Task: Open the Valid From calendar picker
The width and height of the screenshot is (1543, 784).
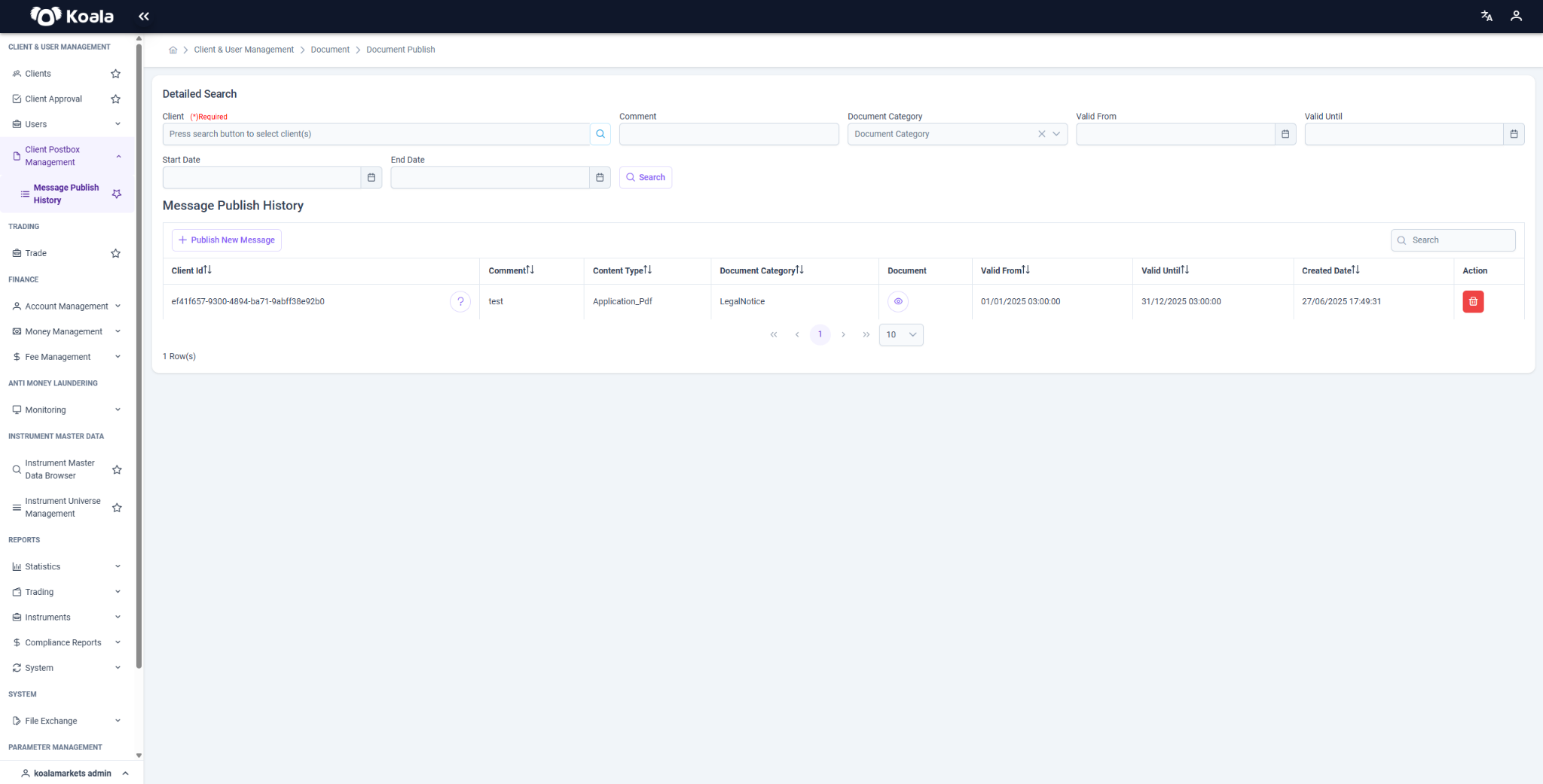Action: click(x=1285, y=134)
